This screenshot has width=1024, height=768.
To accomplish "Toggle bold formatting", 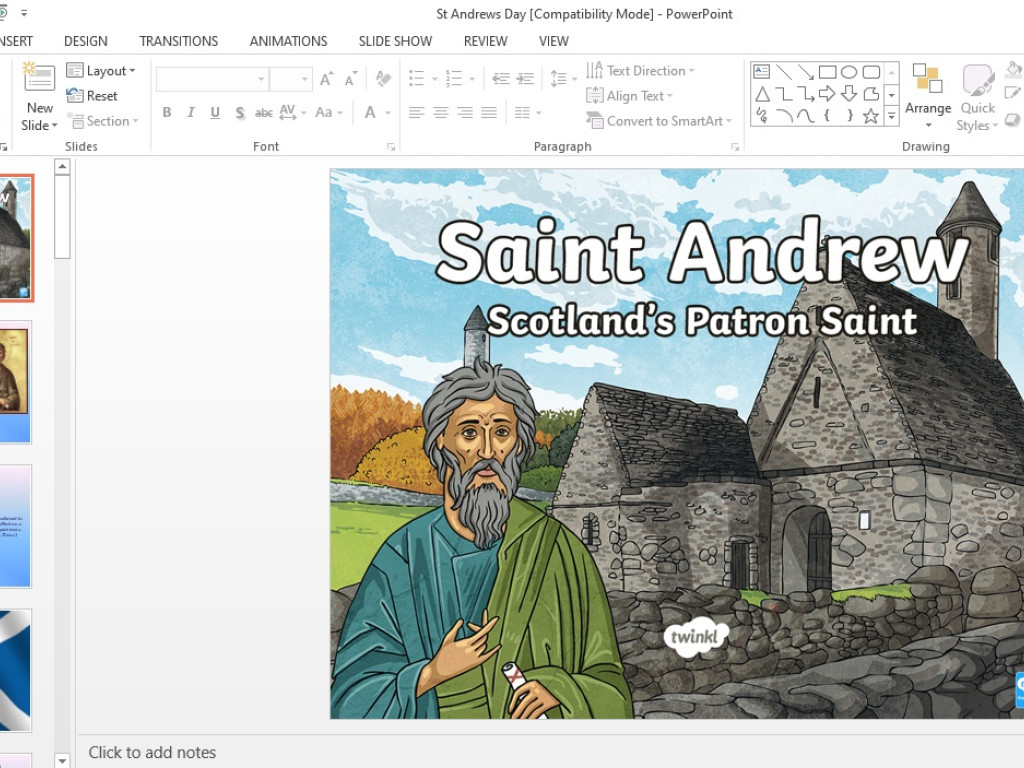I will click(167, 112).
